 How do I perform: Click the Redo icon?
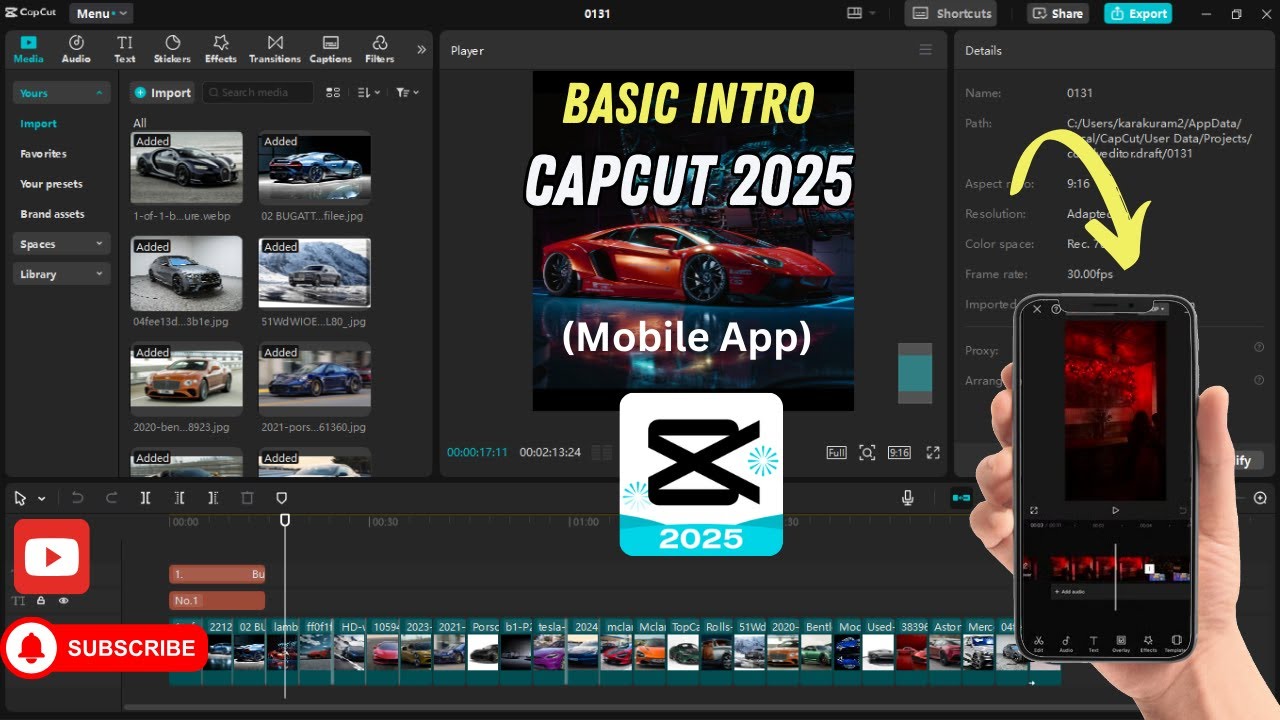point(111,498)
